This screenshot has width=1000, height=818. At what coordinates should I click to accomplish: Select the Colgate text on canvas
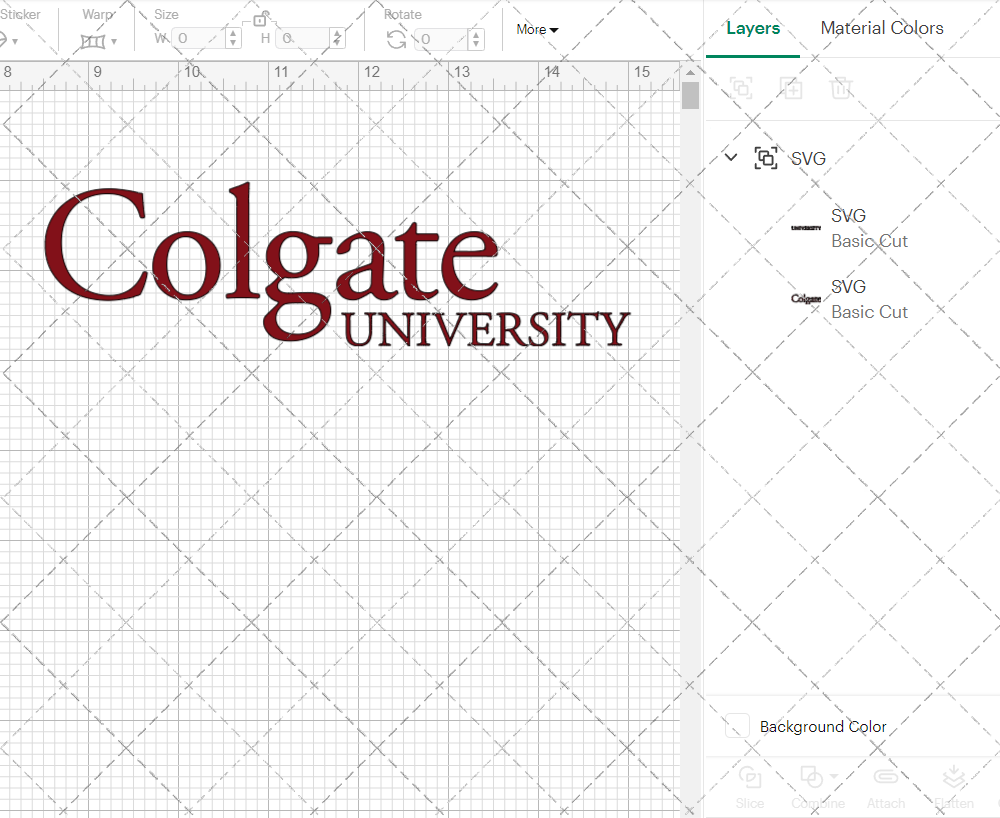point(271,260)
